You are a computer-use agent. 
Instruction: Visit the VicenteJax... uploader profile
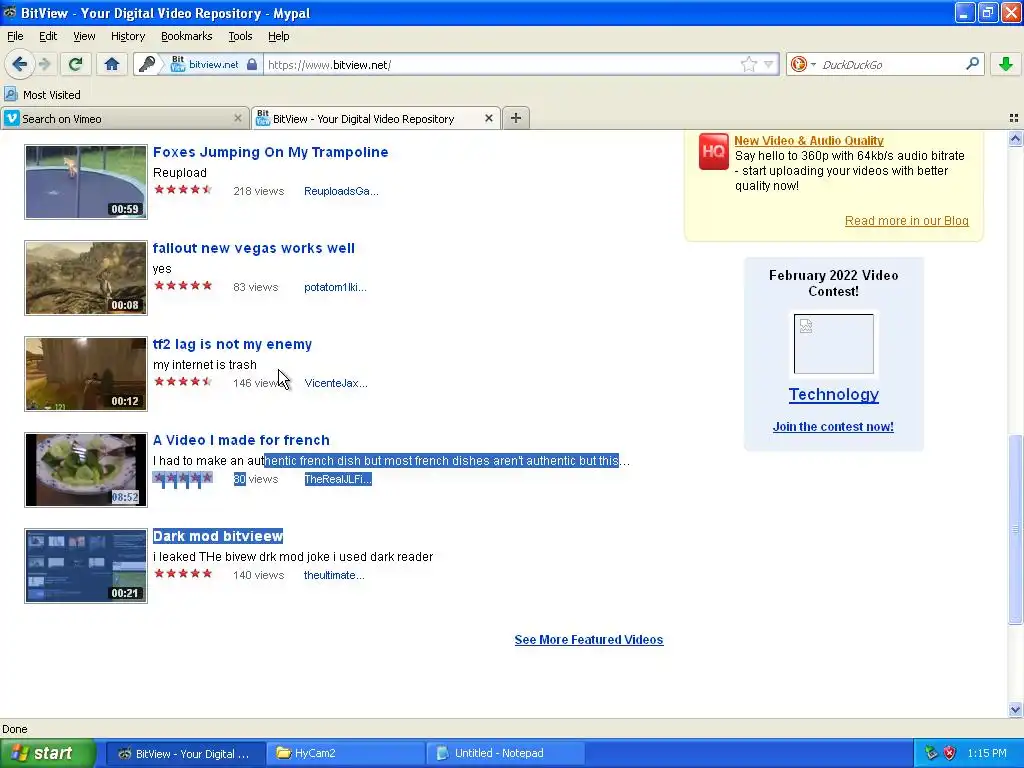coord(336,383)
